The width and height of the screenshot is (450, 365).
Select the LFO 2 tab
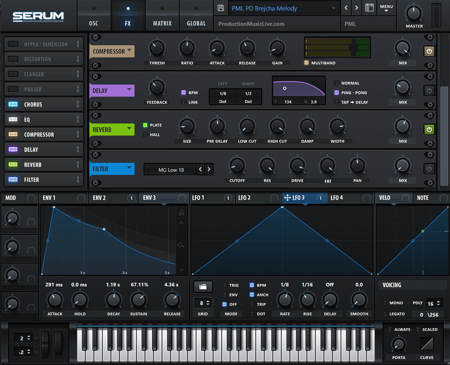[258, 198]
